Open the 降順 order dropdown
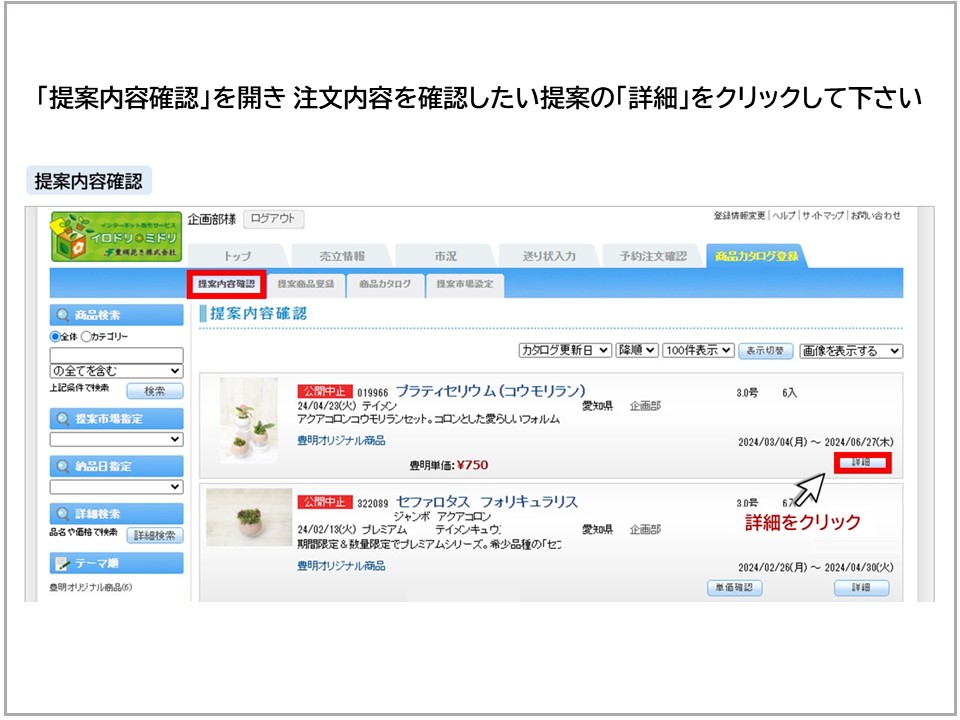Image resolution: width=960 pixels, height=720 pixels. point(636,351)
